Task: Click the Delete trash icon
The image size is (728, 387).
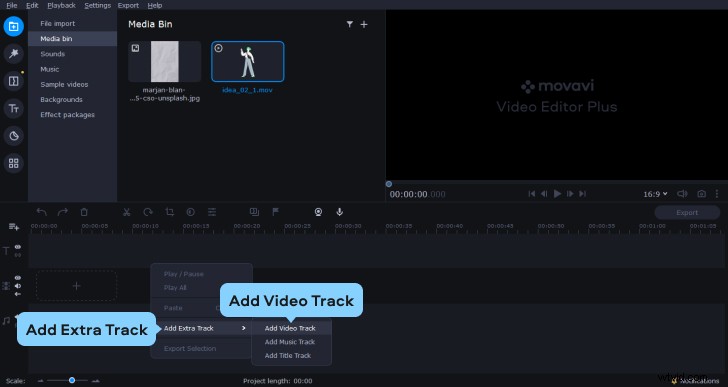Action: pos(84,212)
